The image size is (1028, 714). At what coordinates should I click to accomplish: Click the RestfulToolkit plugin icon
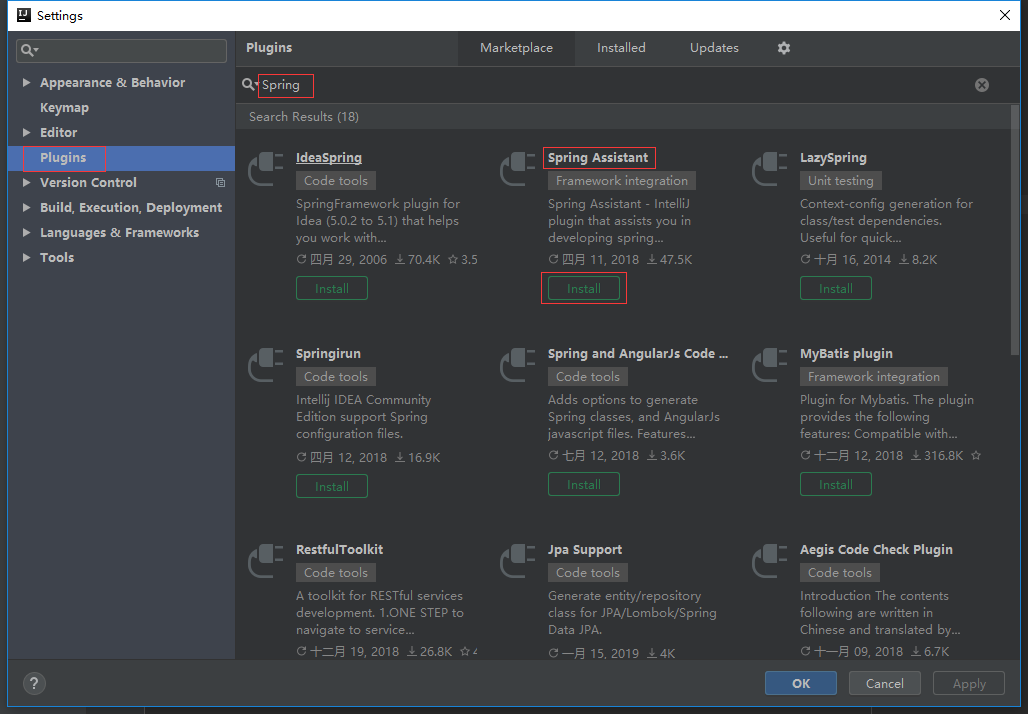click(266, 560)
